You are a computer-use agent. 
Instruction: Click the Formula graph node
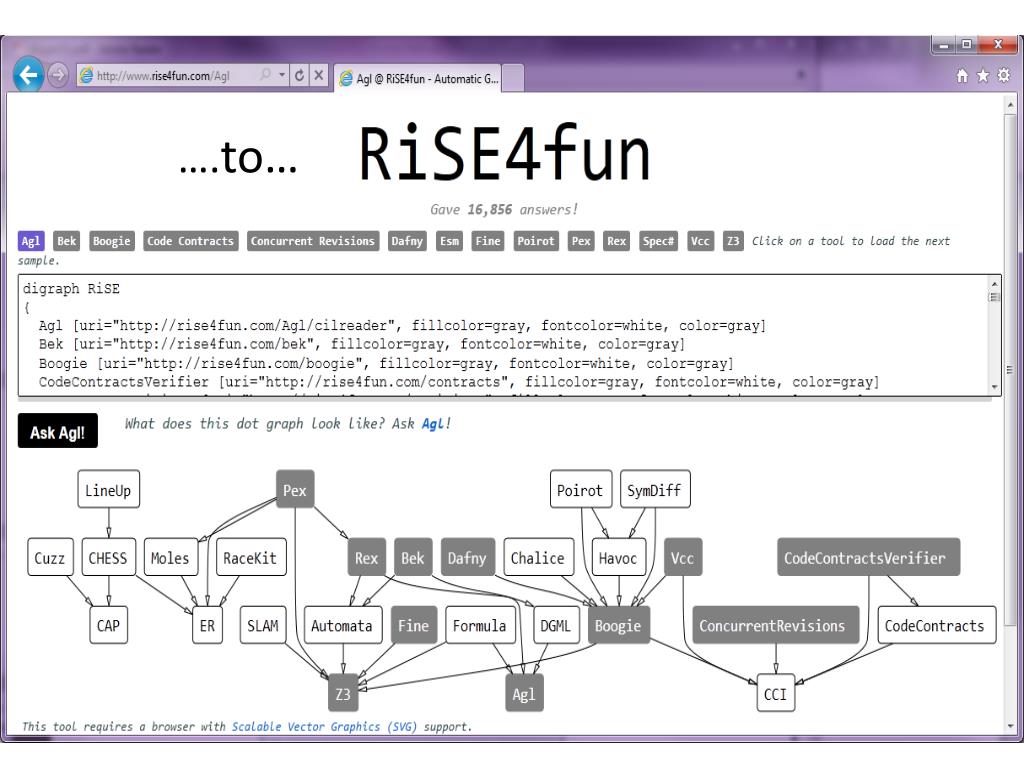[x=481, y=625]
